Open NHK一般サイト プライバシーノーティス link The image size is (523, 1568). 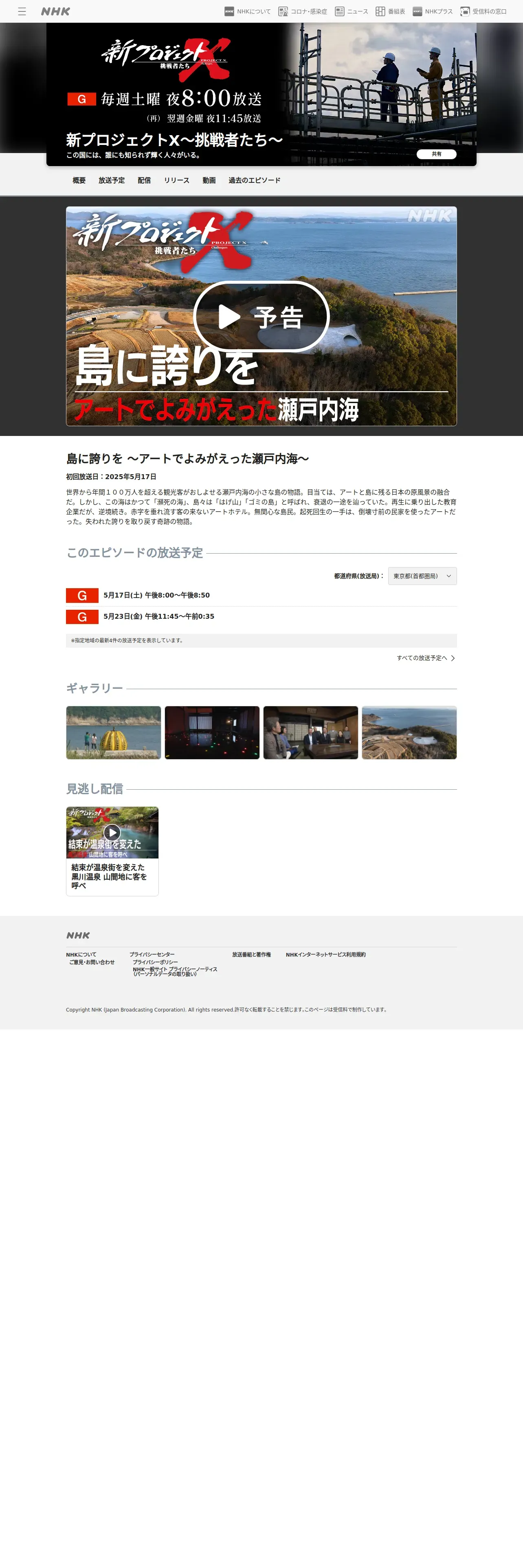pyautogui.click(x=175, y=972)
